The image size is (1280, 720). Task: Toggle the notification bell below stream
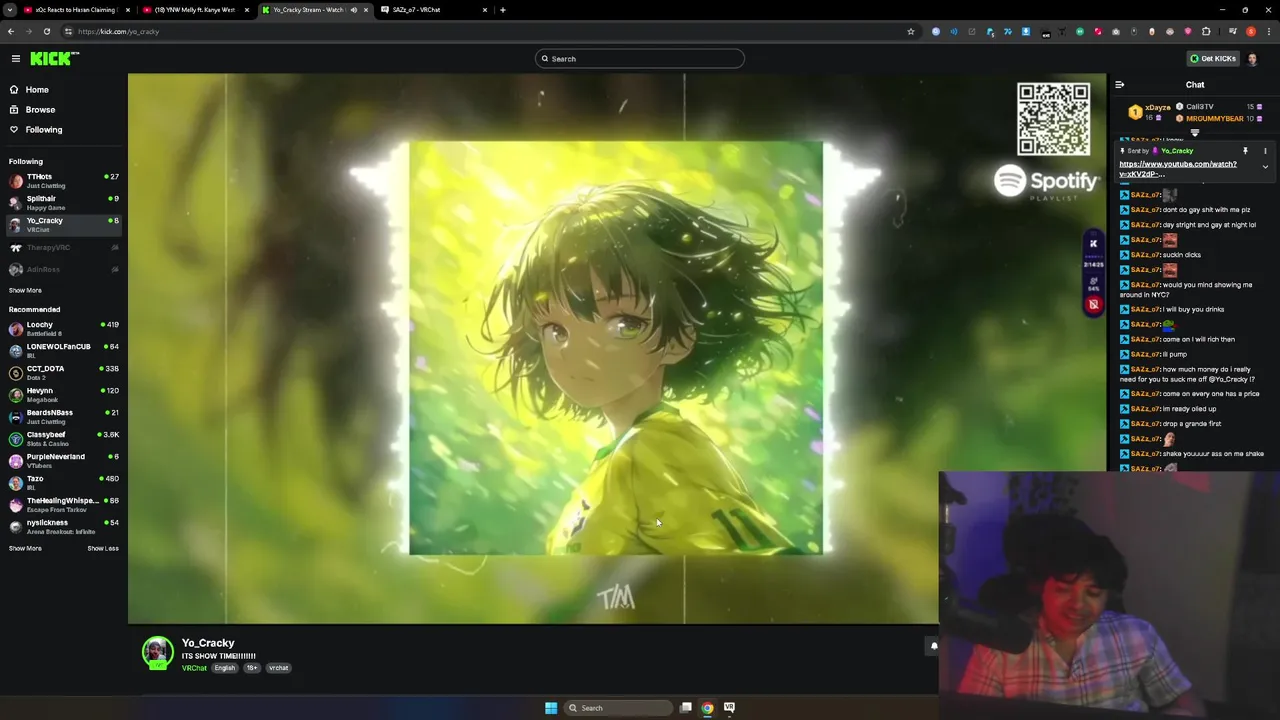934,646
